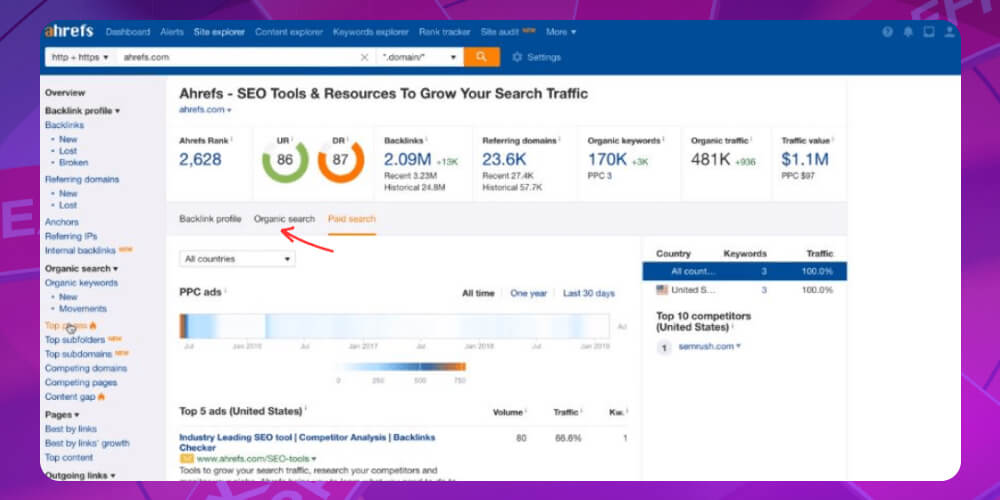The image size is (1000, 500).
Task: Select the United States row in country table
Action: pos(744,290)
